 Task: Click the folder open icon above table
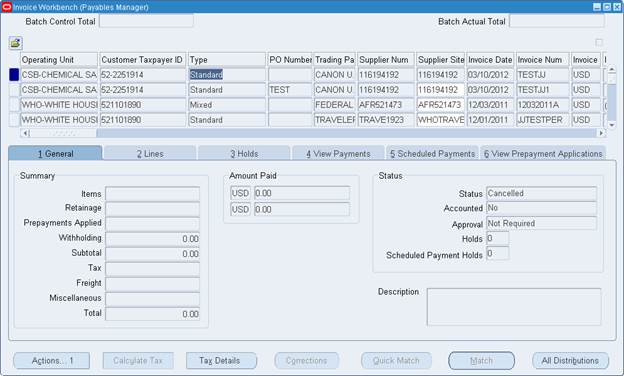16,43
